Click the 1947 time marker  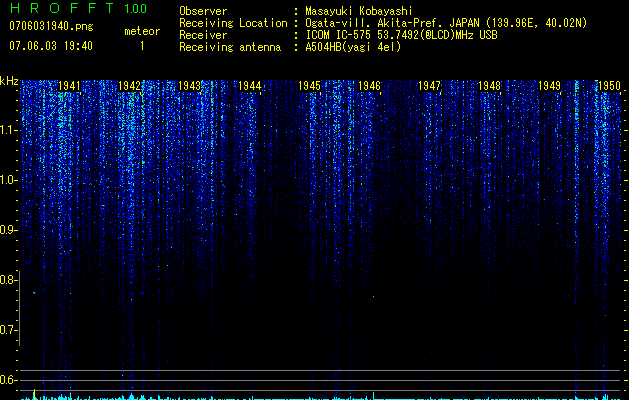429,86
